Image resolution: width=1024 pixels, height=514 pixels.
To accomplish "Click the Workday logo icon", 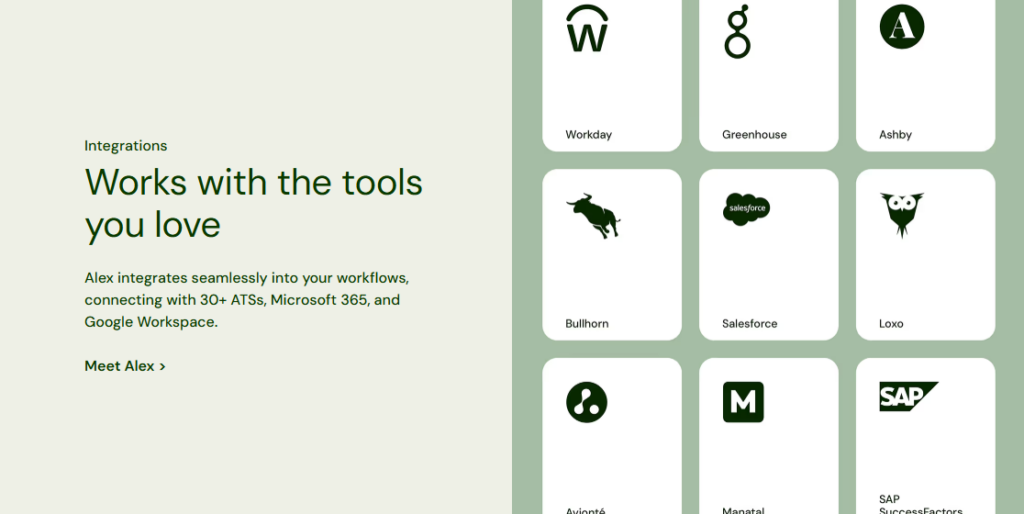I will (587, 28).
